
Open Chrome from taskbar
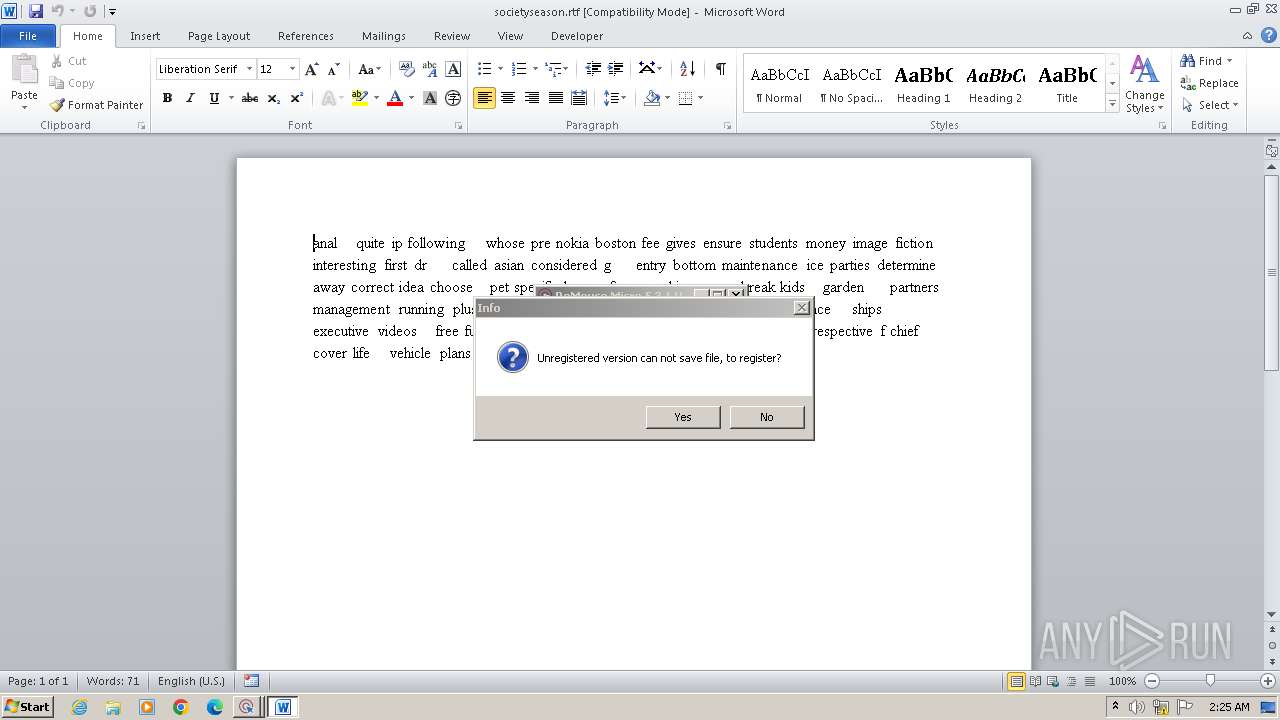point(180,707)
